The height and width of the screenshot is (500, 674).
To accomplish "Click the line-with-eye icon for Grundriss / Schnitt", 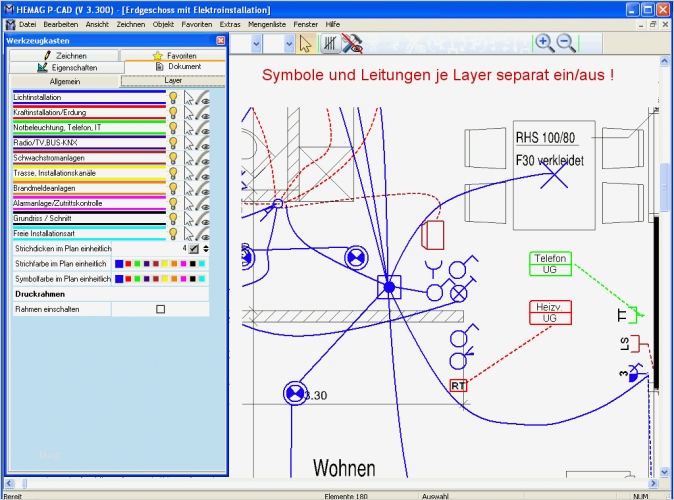I will [202, 219].
